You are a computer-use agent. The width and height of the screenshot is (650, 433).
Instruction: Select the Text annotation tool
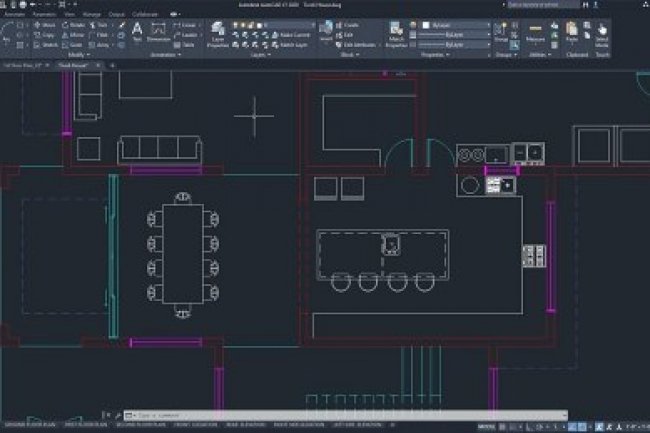click(x=137, y=32)
